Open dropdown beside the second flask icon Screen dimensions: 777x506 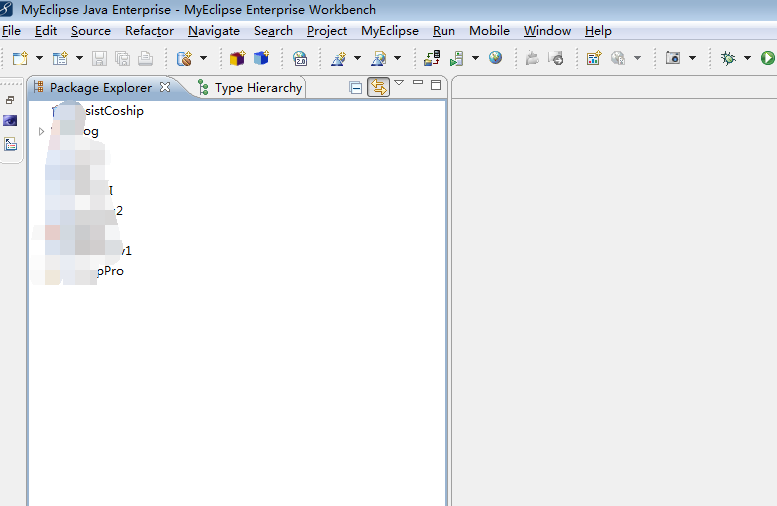397,58
